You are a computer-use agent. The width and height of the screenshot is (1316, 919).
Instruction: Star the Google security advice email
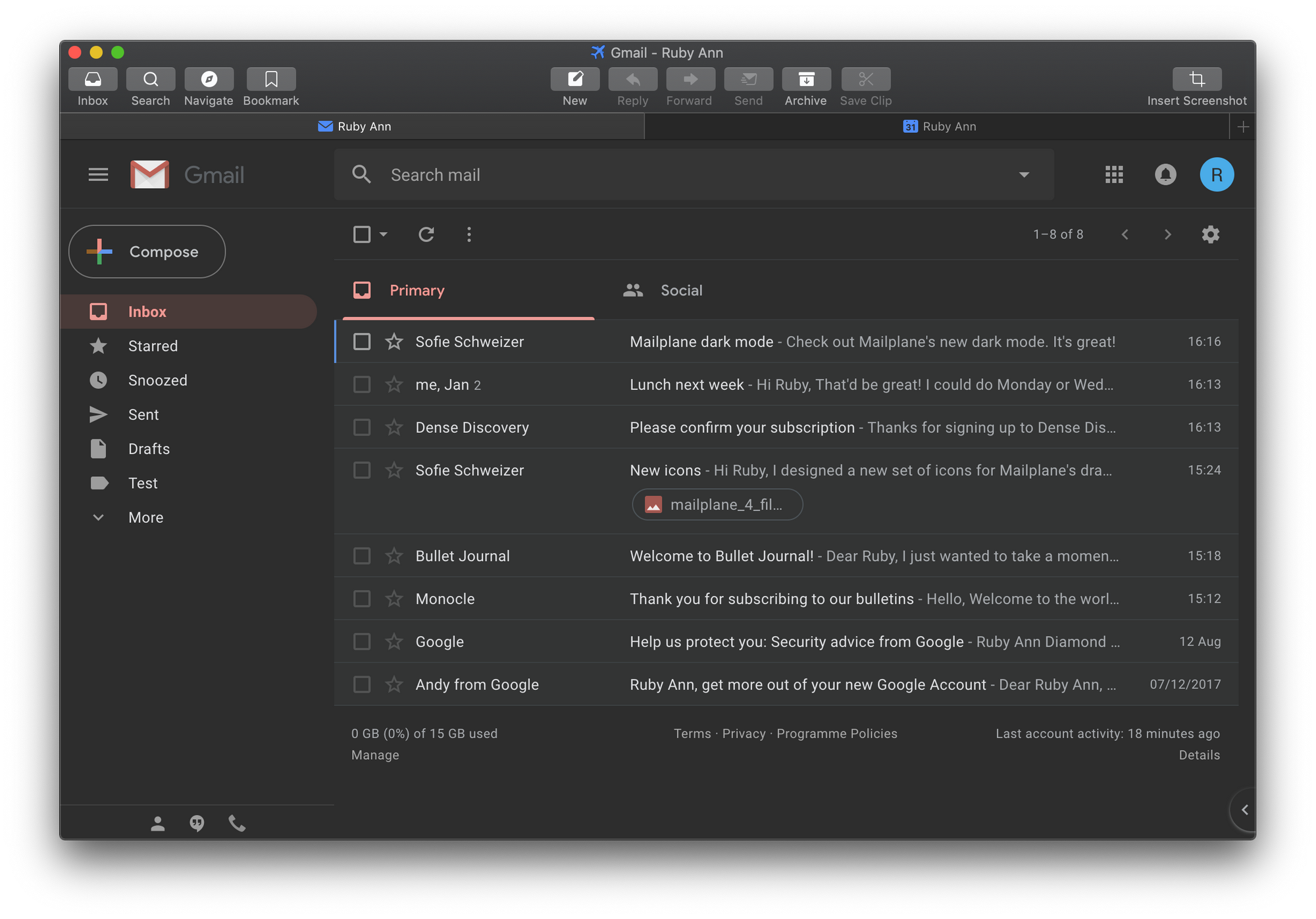coord(394,641)
